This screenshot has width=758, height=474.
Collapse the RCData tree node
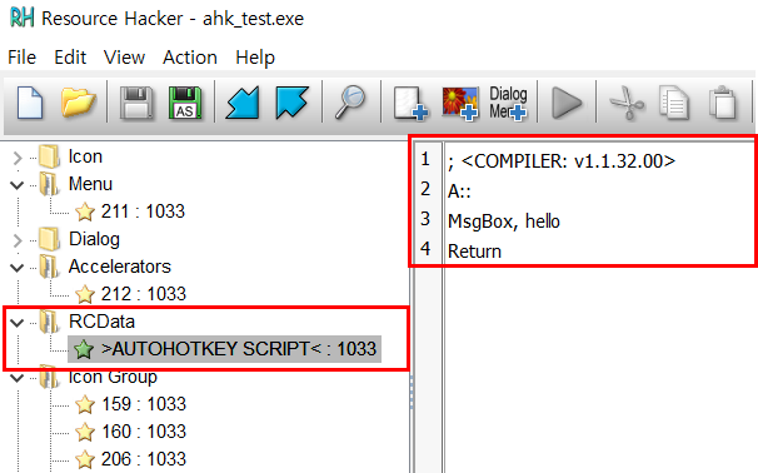(x=17, y=323)
